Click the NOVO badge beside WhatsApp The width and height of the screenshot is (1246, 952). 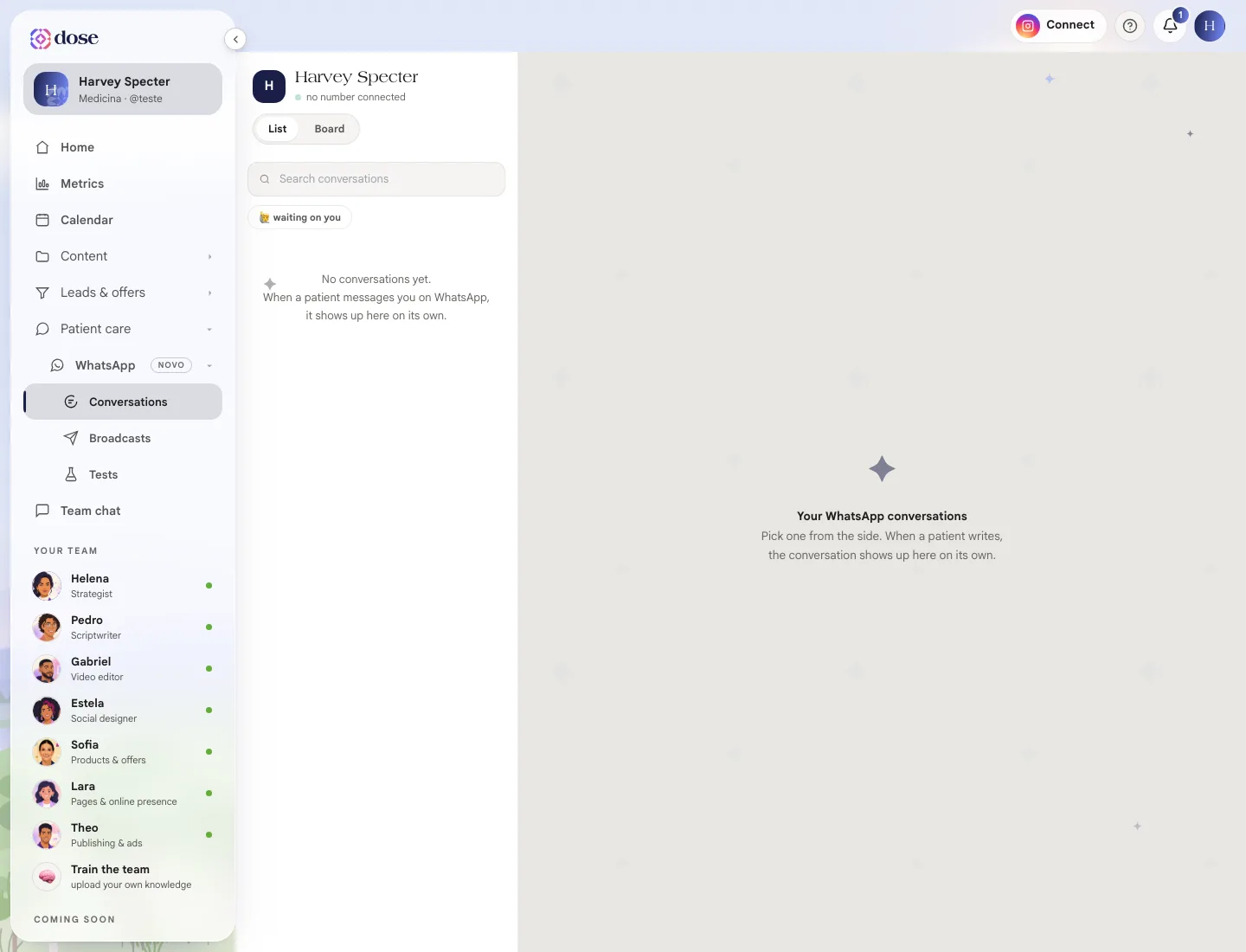point(171,365)
